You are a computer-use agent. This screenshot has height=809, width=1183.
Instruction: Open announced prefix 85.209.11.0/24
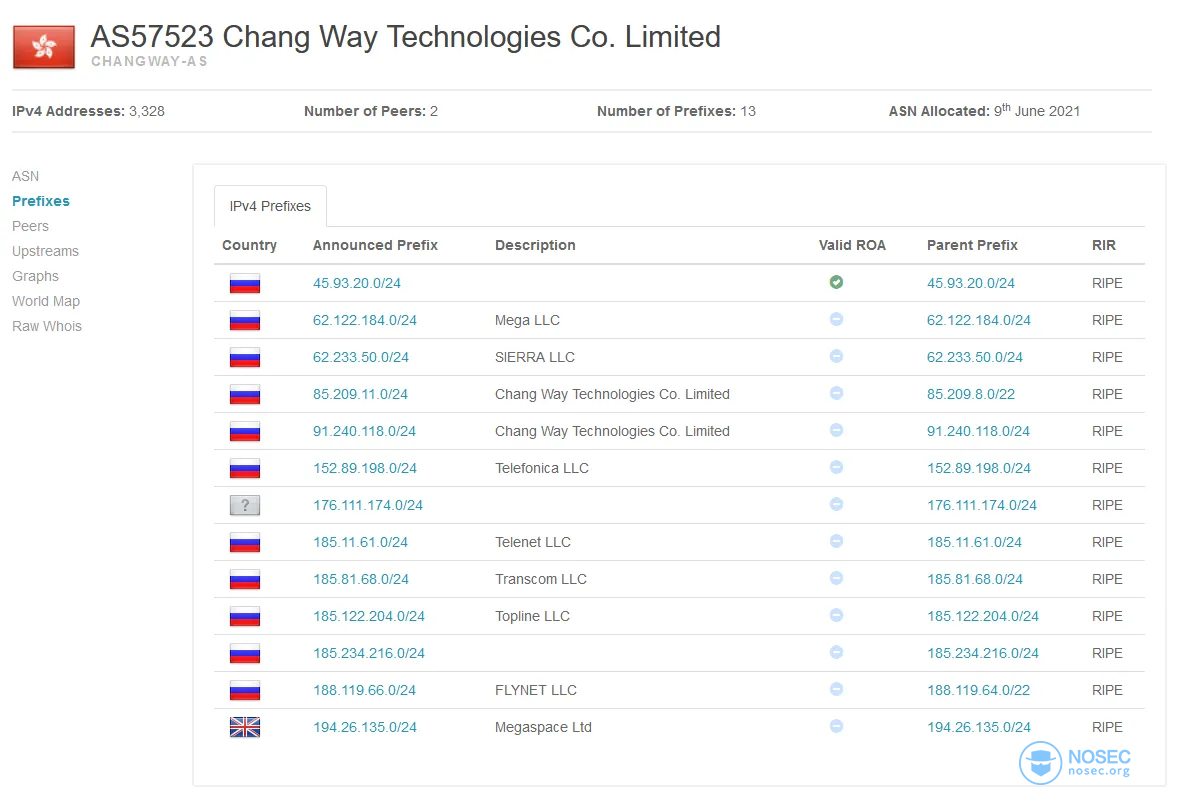[x=361, y=394]
